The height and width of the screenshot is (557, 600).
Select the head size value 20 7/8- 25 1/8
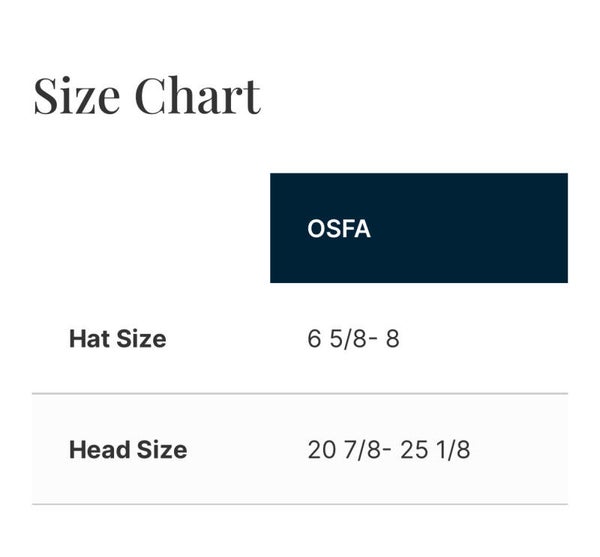tap(388, 450)
